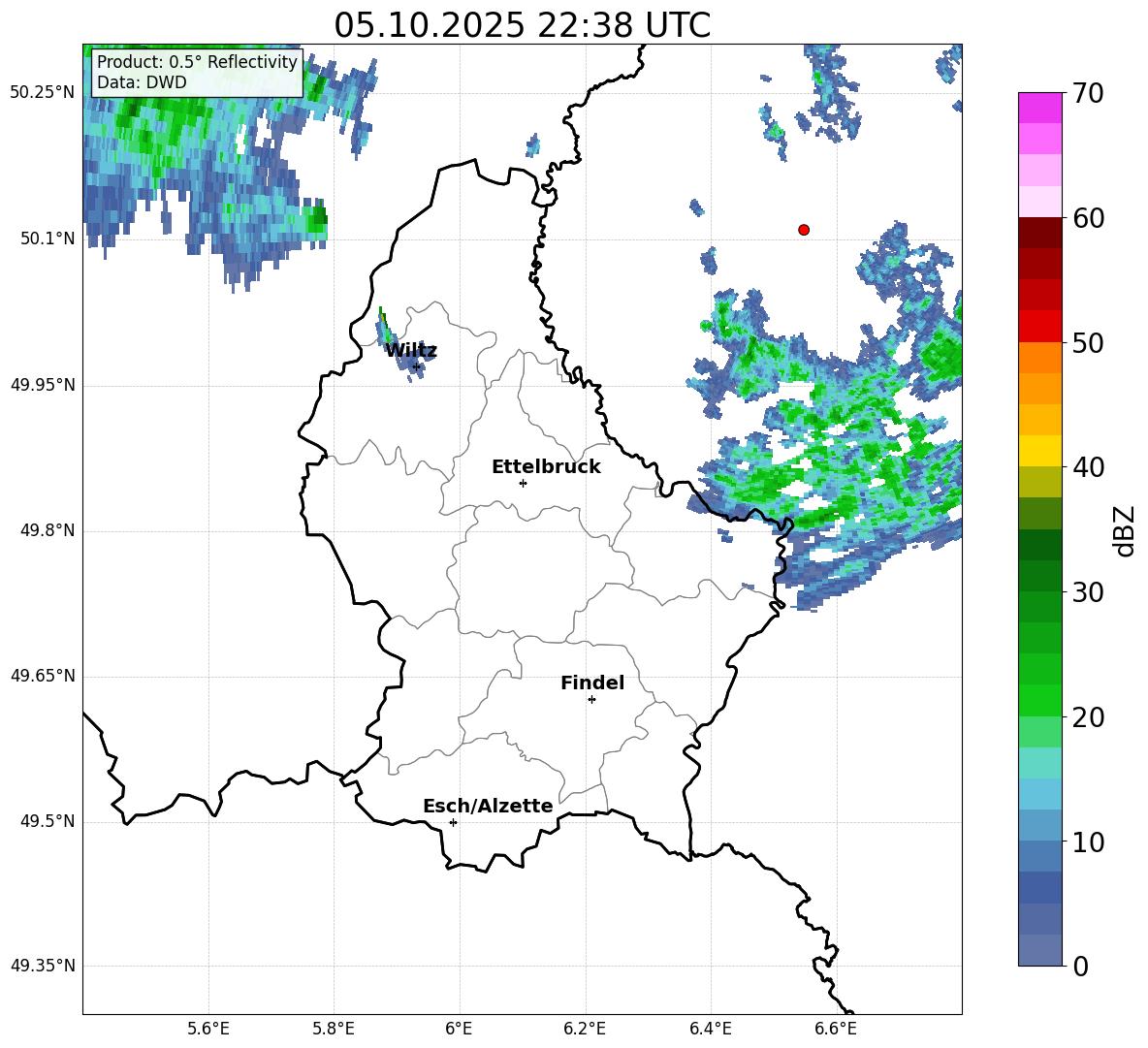The image size is (1148, 1048).
Task: Click the 50 tick on the colorbar
Action: (1088, 342)
